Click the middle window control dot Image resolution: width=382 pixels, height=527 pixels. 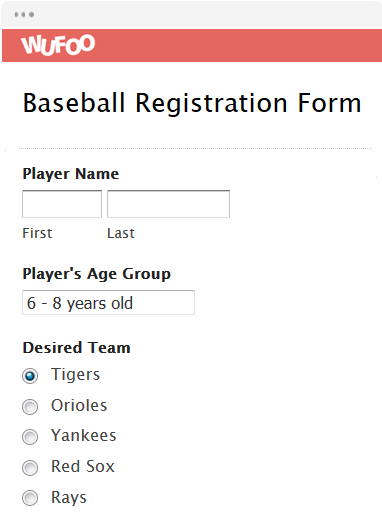[24, 14]
